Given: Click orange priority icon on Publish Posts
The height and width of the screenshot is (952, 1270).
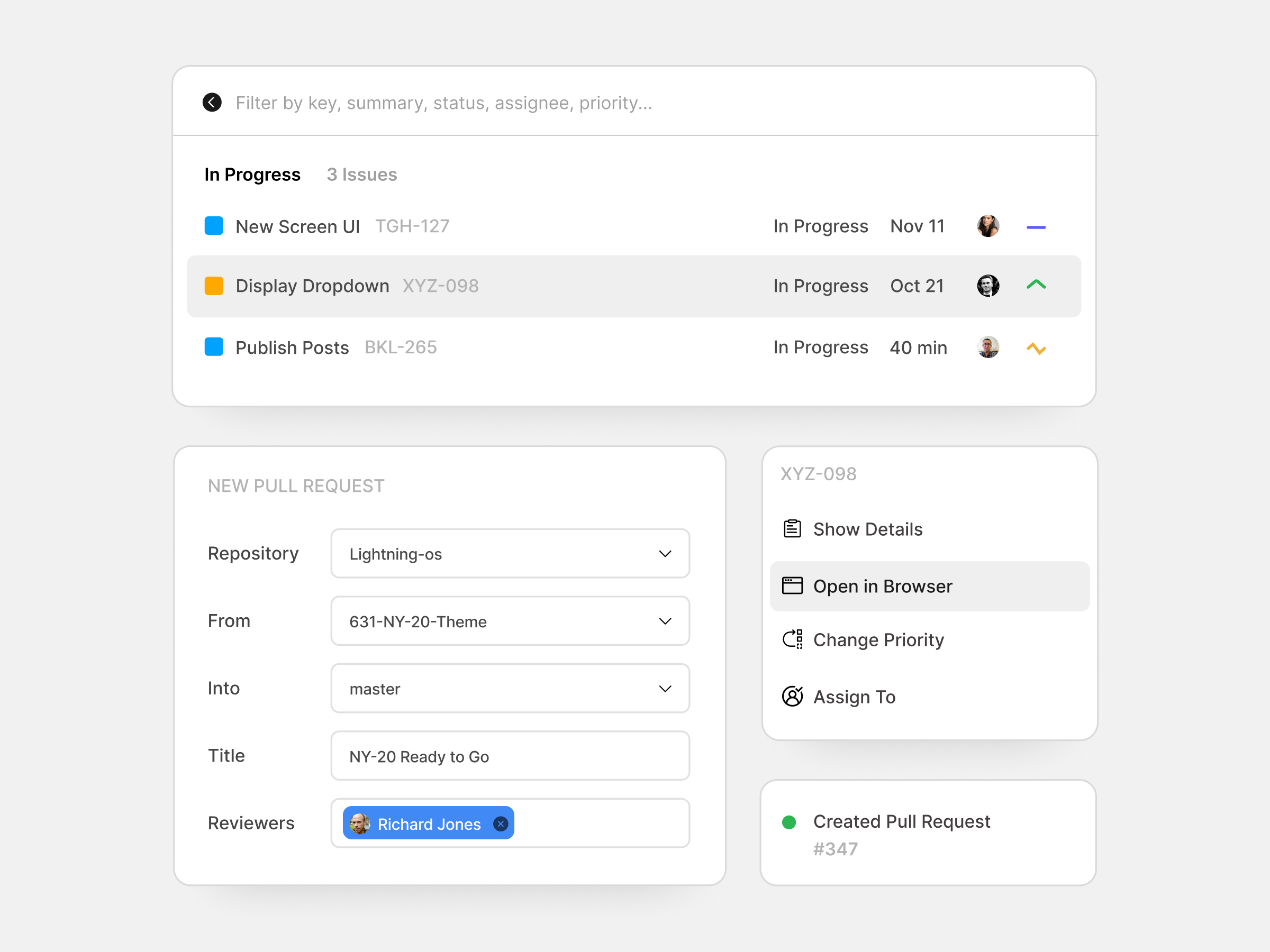Looking at the screenshot, I should 1036,349.
